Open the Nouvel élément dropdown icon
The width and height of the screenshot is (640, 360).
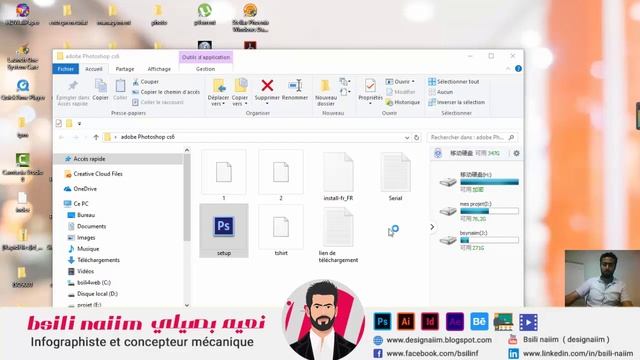coord(345,82)
